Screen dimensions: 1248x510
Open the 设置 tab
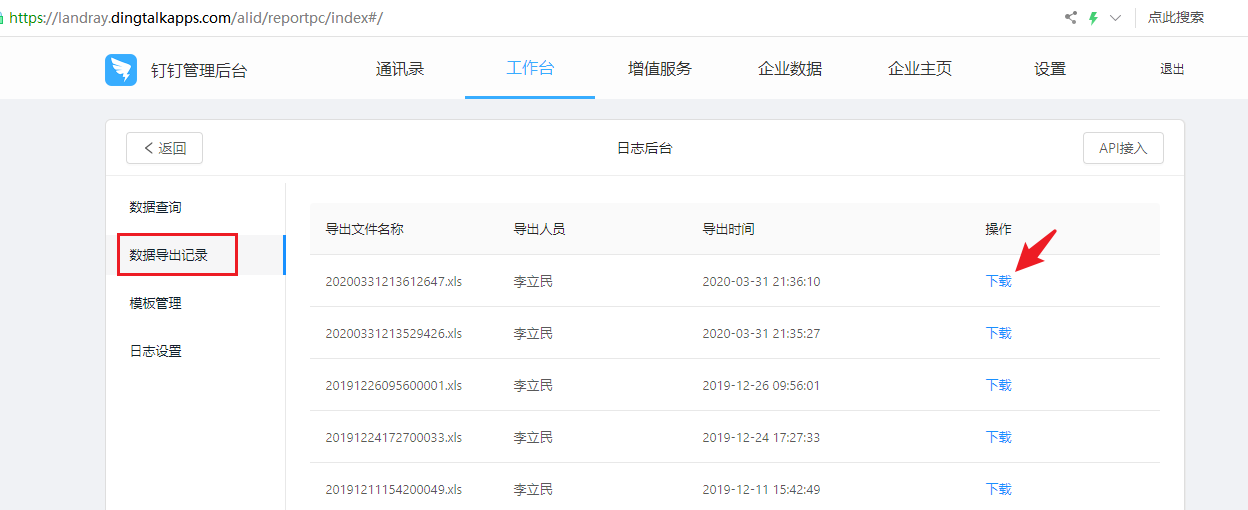click(x=1050, y=69)
